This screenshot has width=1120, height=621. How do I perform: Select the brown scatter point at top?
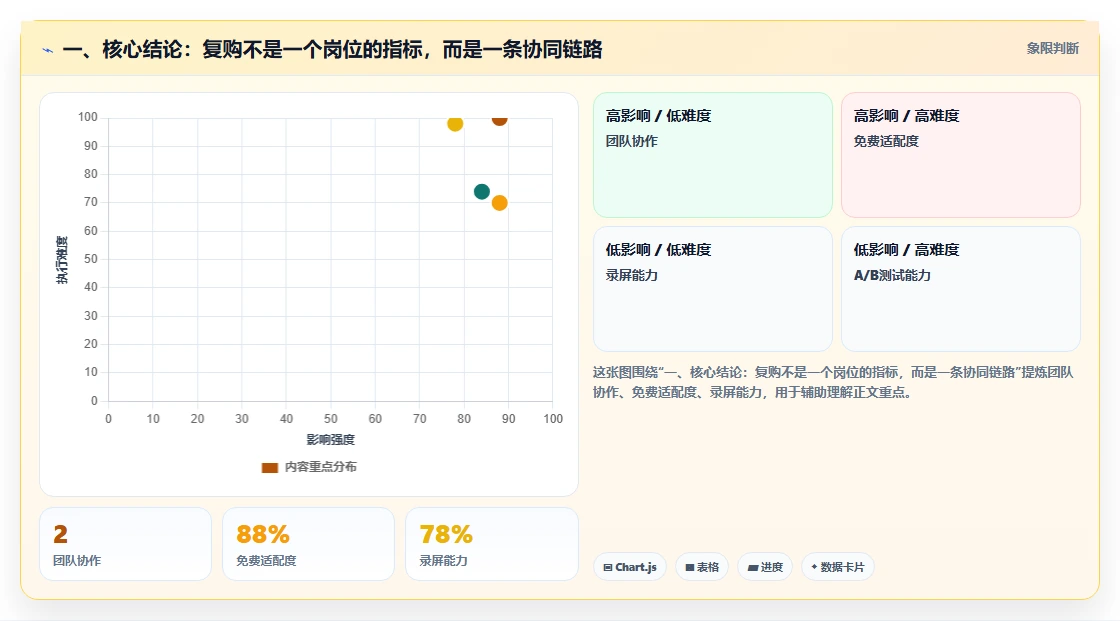(499, 119)
